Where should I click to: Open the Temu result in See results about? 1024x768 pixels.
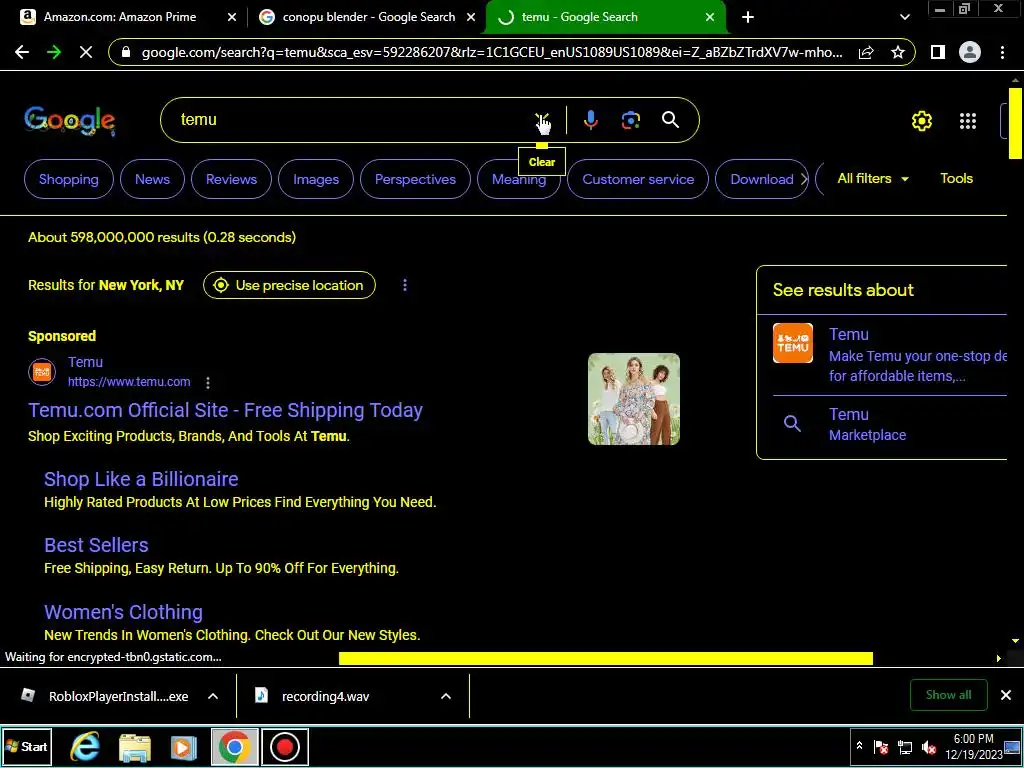(x=889, y=354)
